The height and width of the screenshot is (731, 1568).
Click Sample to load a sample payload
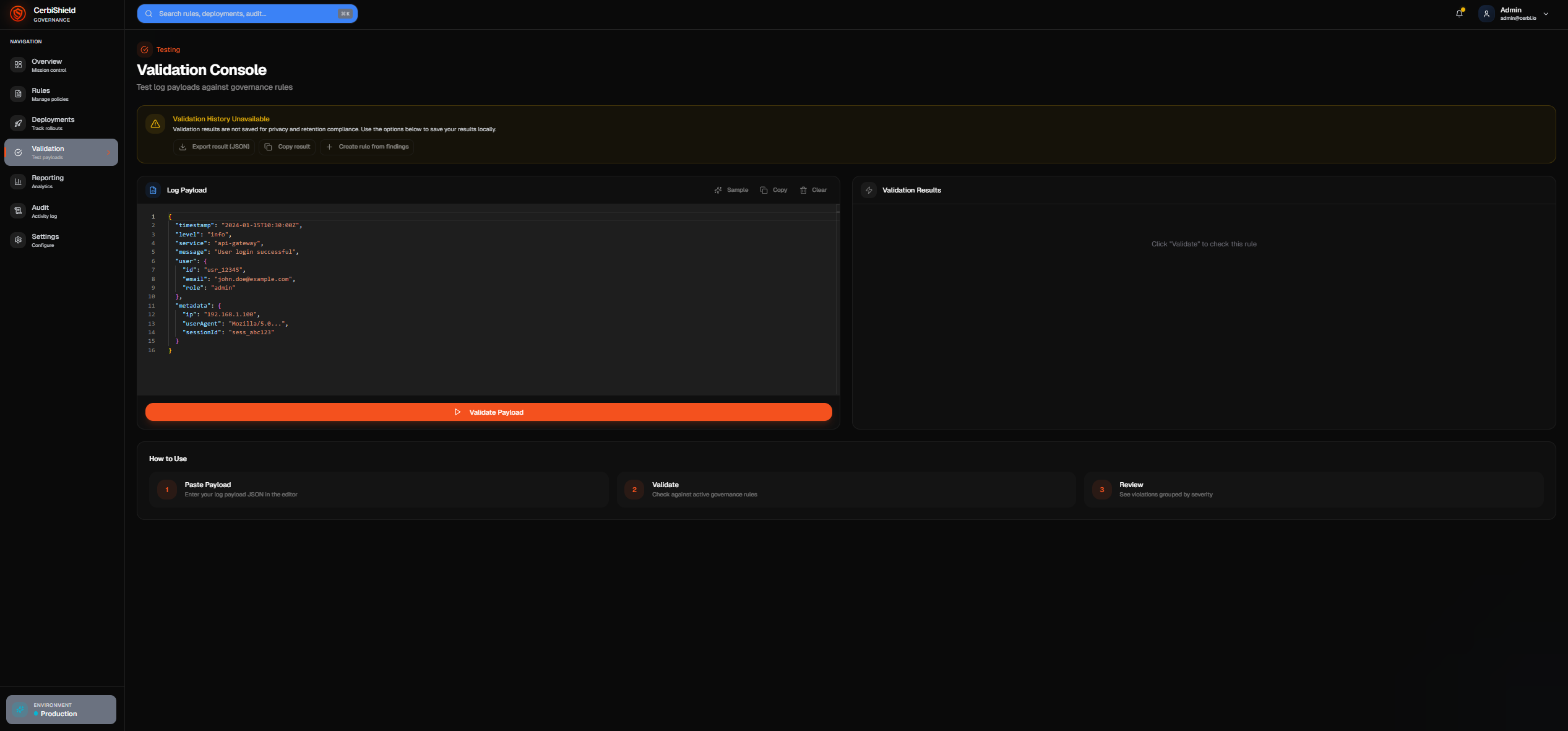coord(731,190)
